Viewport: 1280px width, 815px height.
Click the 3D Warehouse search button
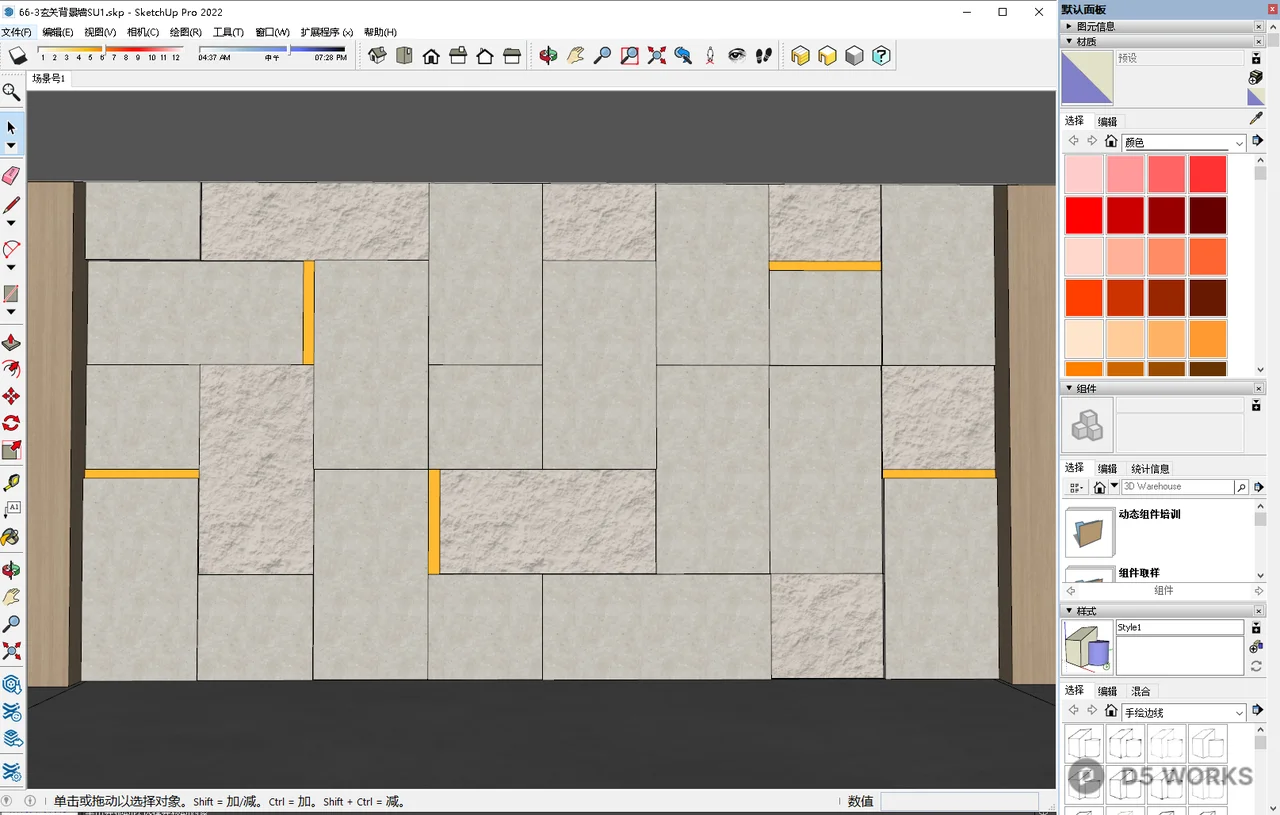pyautogui.click(x=1242, y=487)
